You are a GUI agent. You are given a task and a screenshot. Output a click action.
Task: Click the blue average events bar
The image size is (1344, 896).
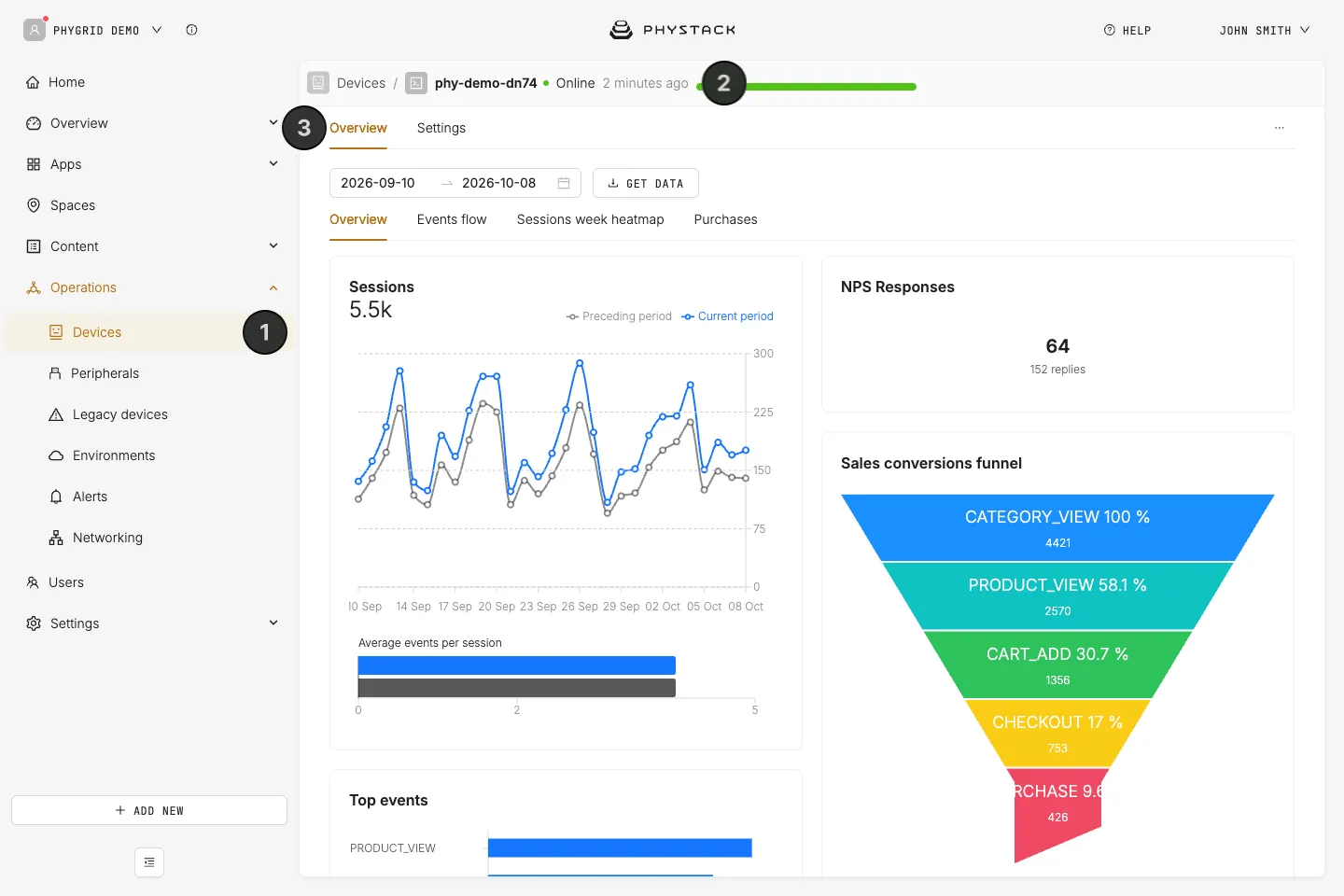[517, 665]
